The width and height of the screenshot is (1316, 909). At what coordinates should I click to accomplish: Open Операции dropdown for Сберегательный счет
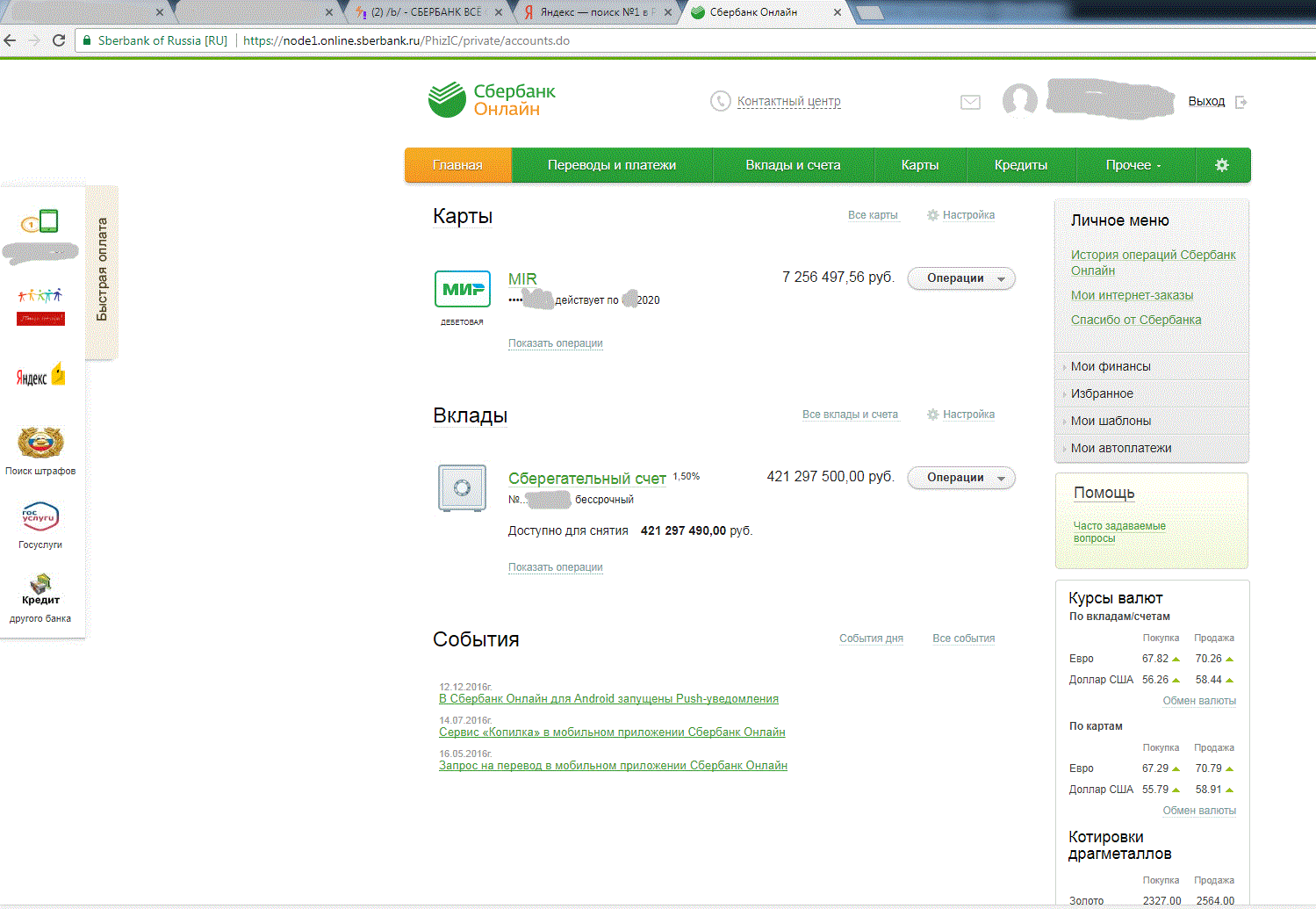pos(961,478)
